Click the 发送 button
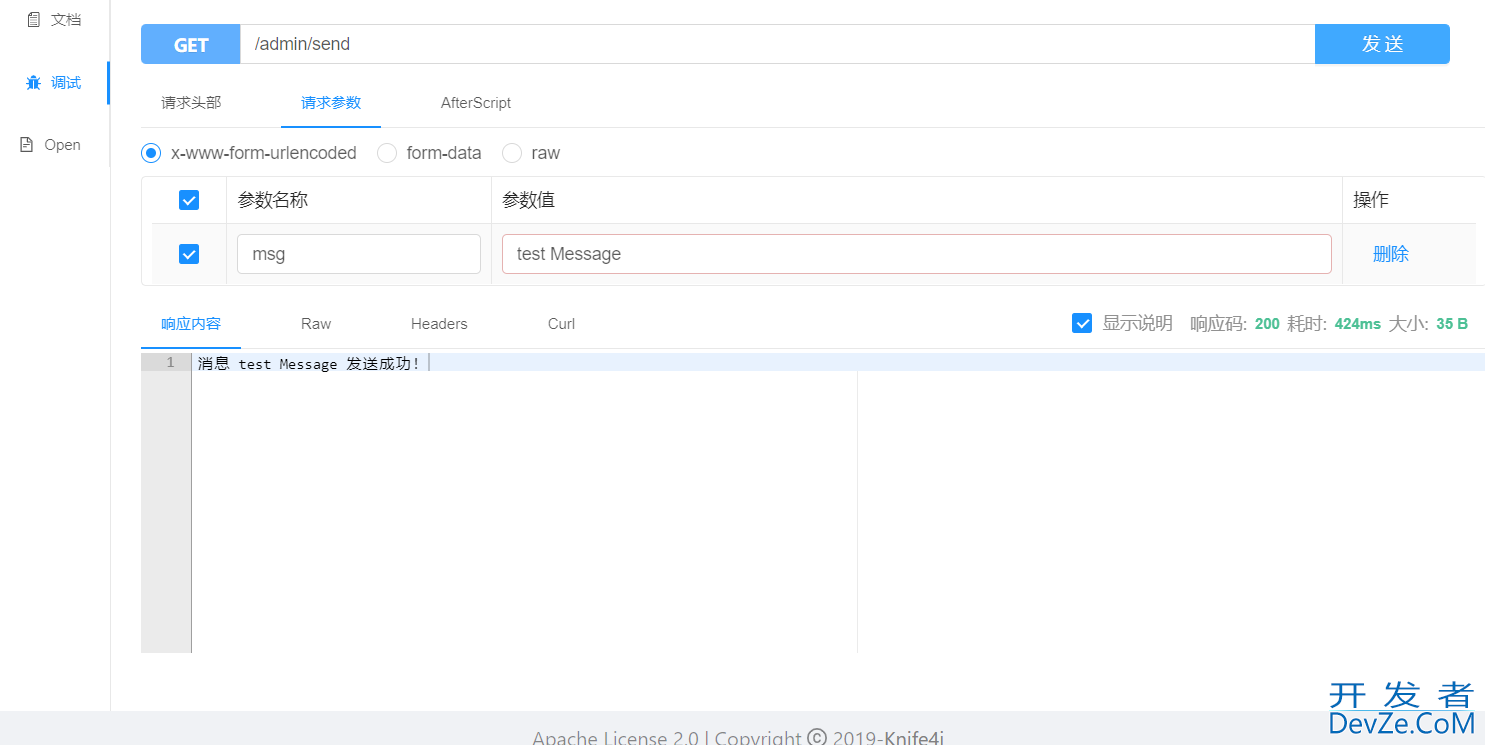 (1382, 44)
